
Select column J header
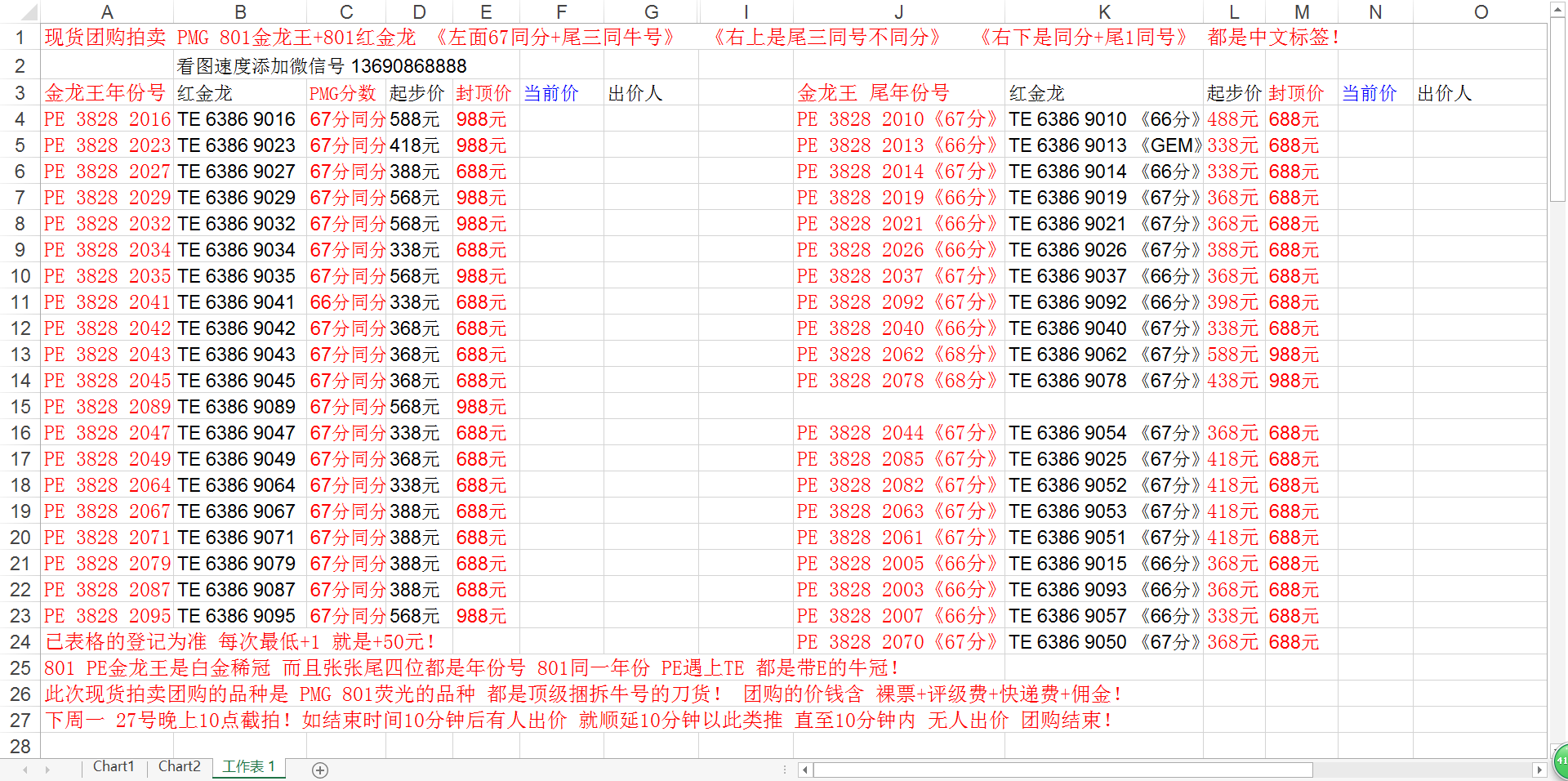(899, 12)
